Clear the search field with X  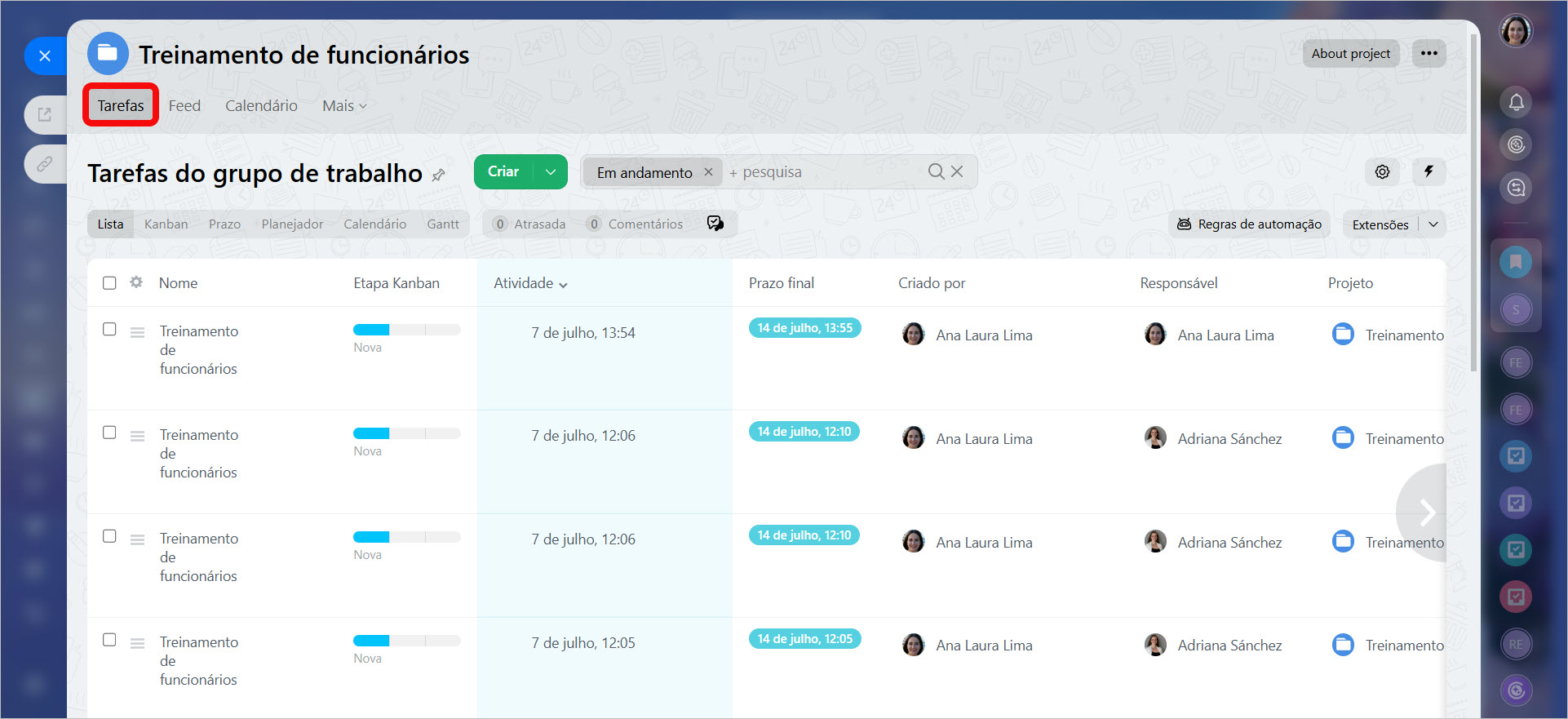click(x=957, y=171)
